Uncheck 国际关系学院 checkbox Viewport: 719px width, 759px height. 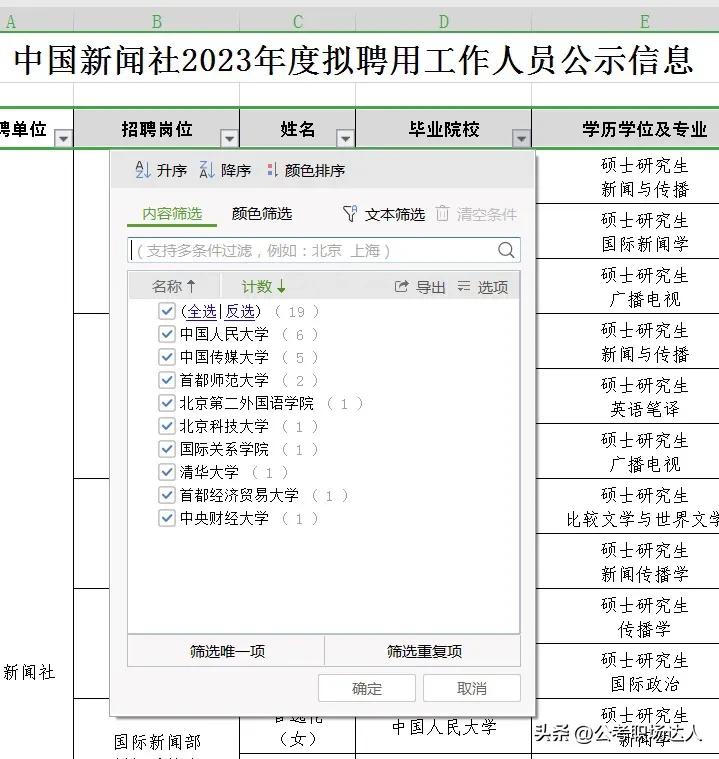[x=167, y=449]
